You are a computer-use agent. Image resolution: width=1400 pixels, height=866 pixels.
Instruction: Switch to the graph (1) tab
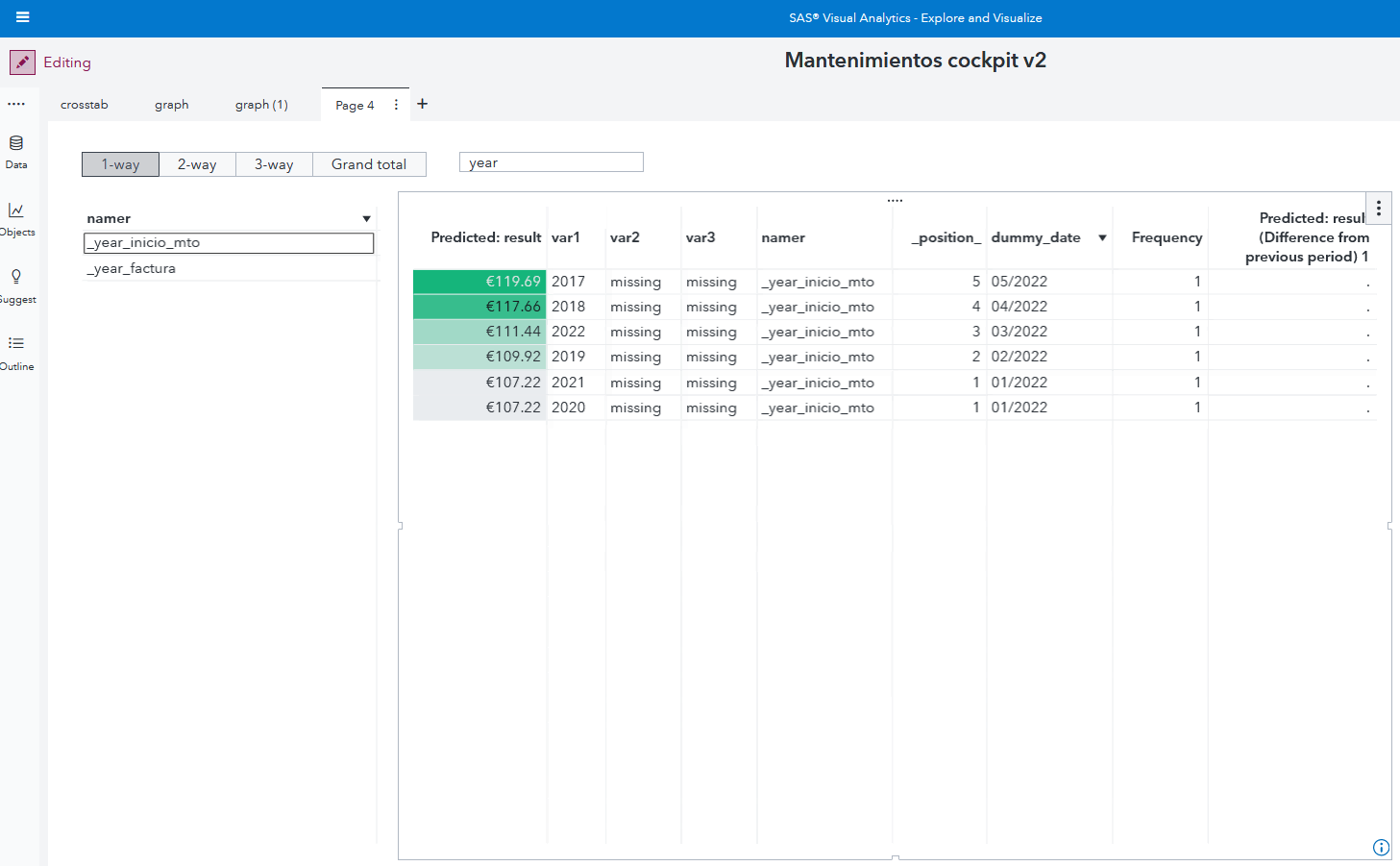[x=260, y=104]
